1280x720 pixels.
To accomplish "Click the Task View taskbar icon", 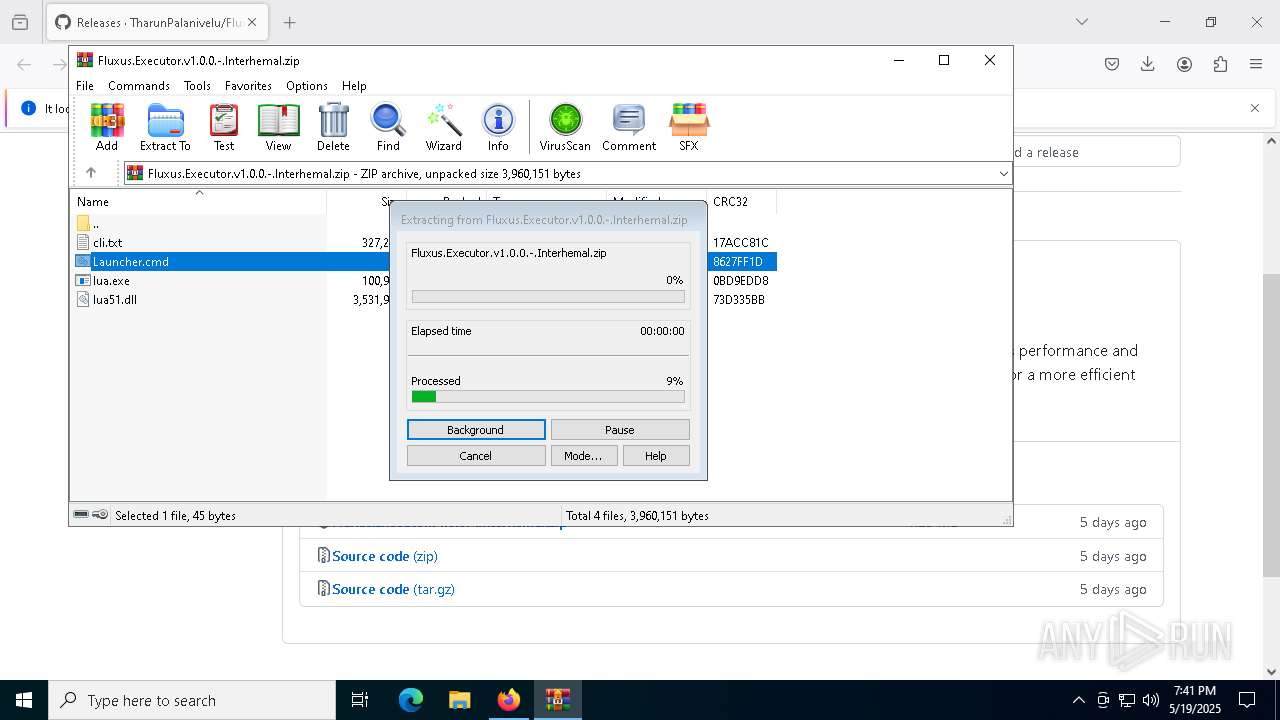I will coord(360,700).
